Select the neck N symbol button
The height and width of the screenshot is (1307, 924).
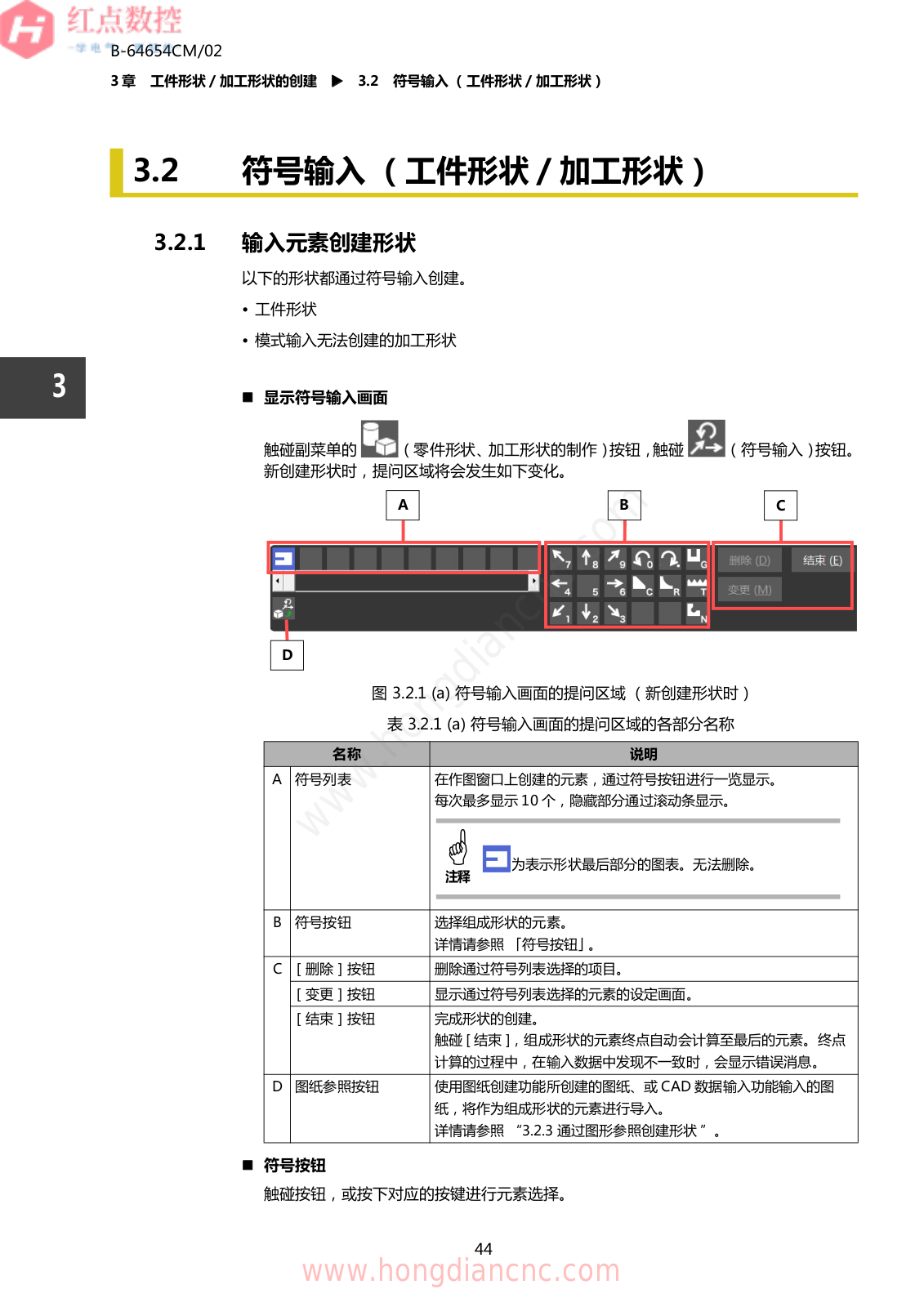(696, 613)
